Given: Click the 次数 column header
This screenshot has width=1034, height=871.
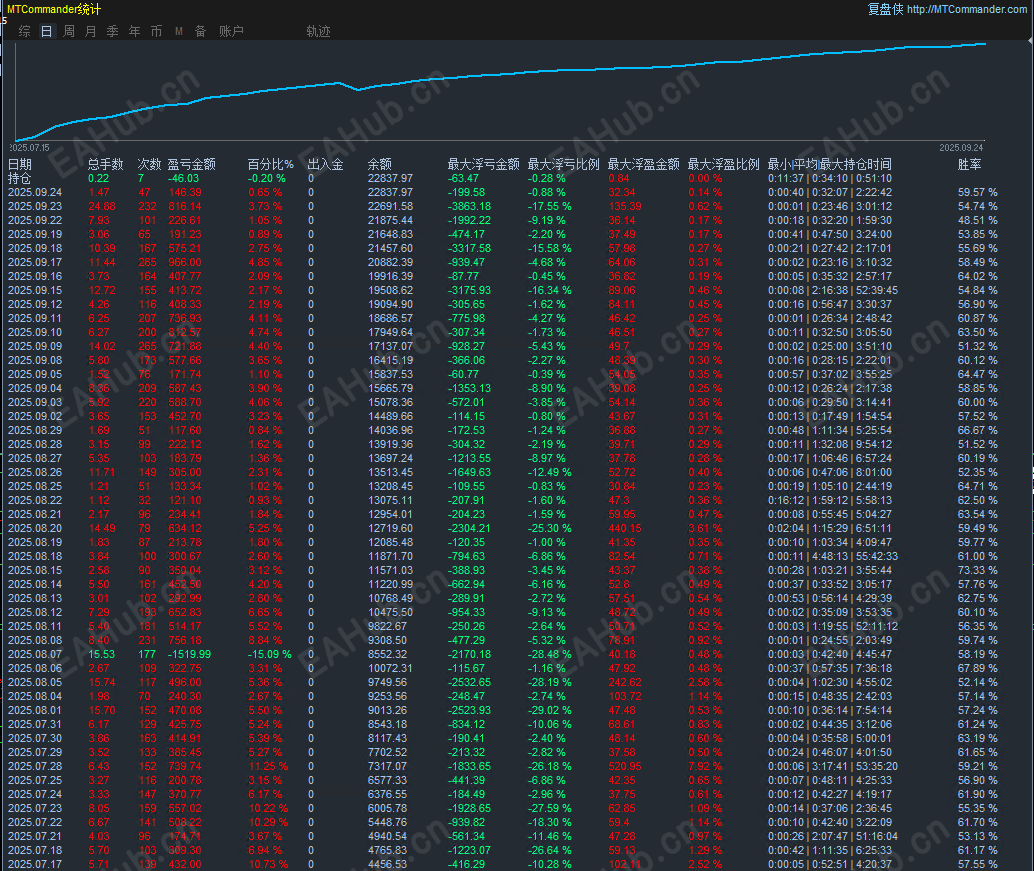Looking at the screenshot, I should point(149,164).
